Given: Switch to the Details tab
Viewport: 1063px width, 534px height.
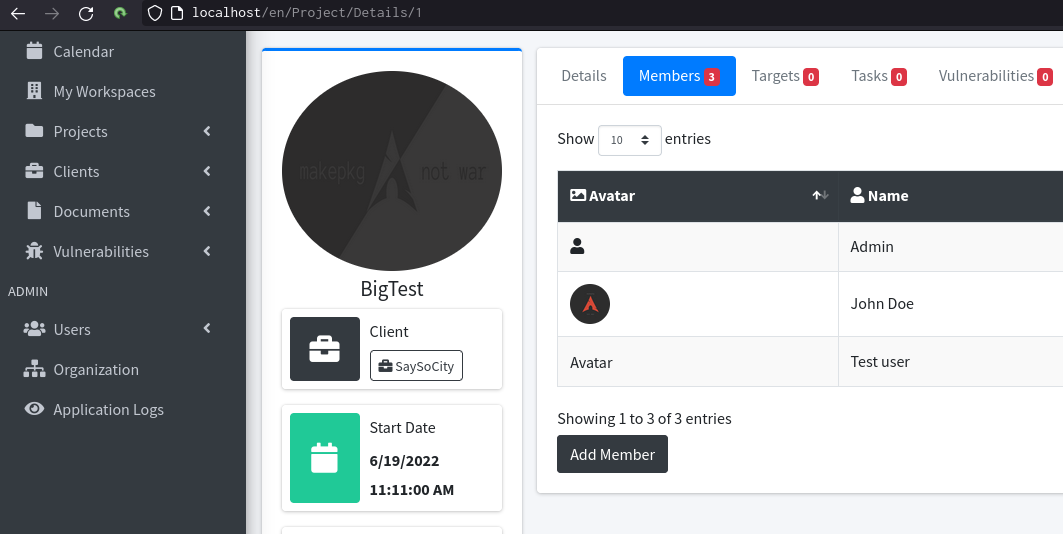Looking at the screenshot, I should tap(584, 76).
